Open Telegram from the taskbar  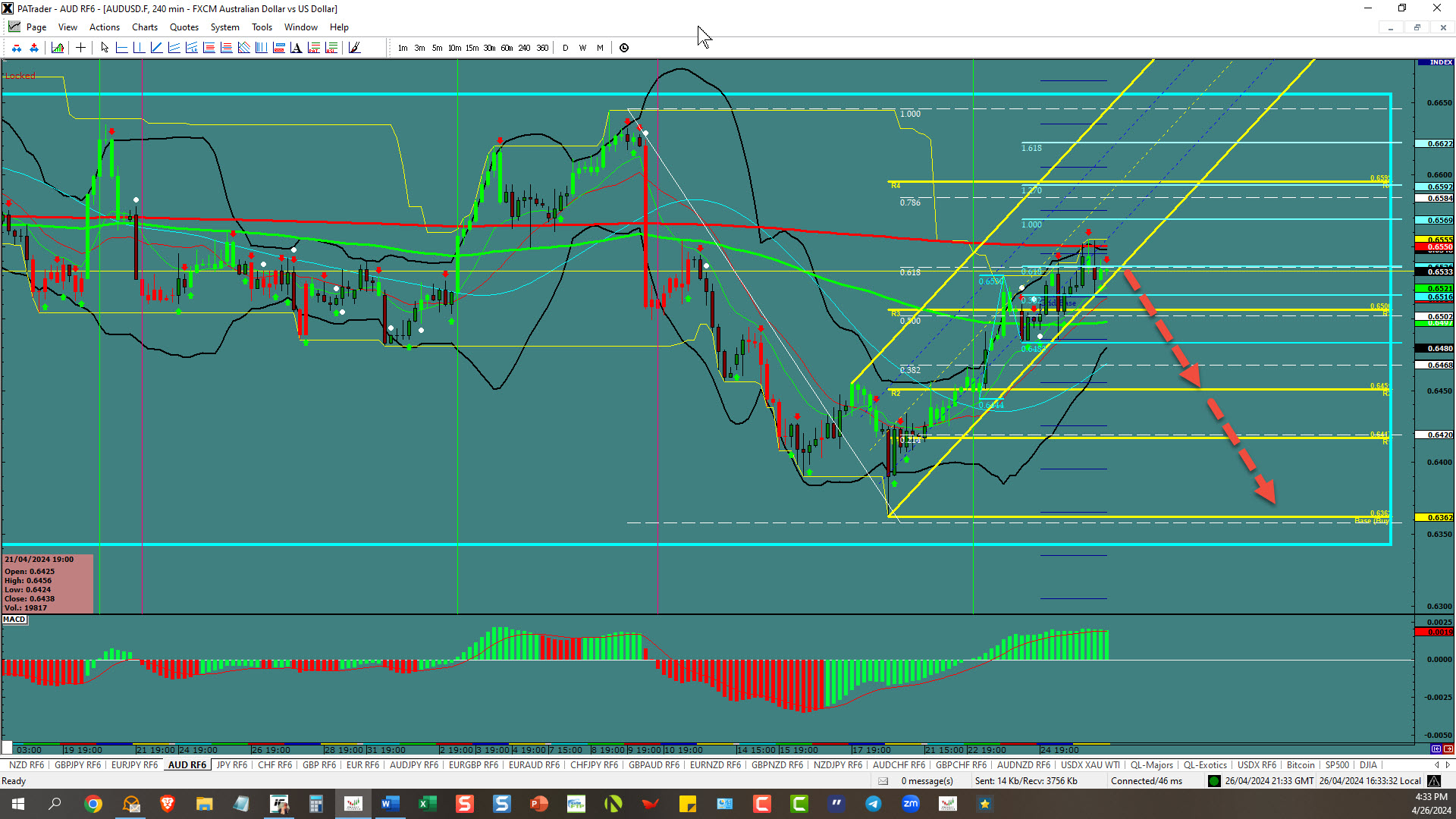874,804
